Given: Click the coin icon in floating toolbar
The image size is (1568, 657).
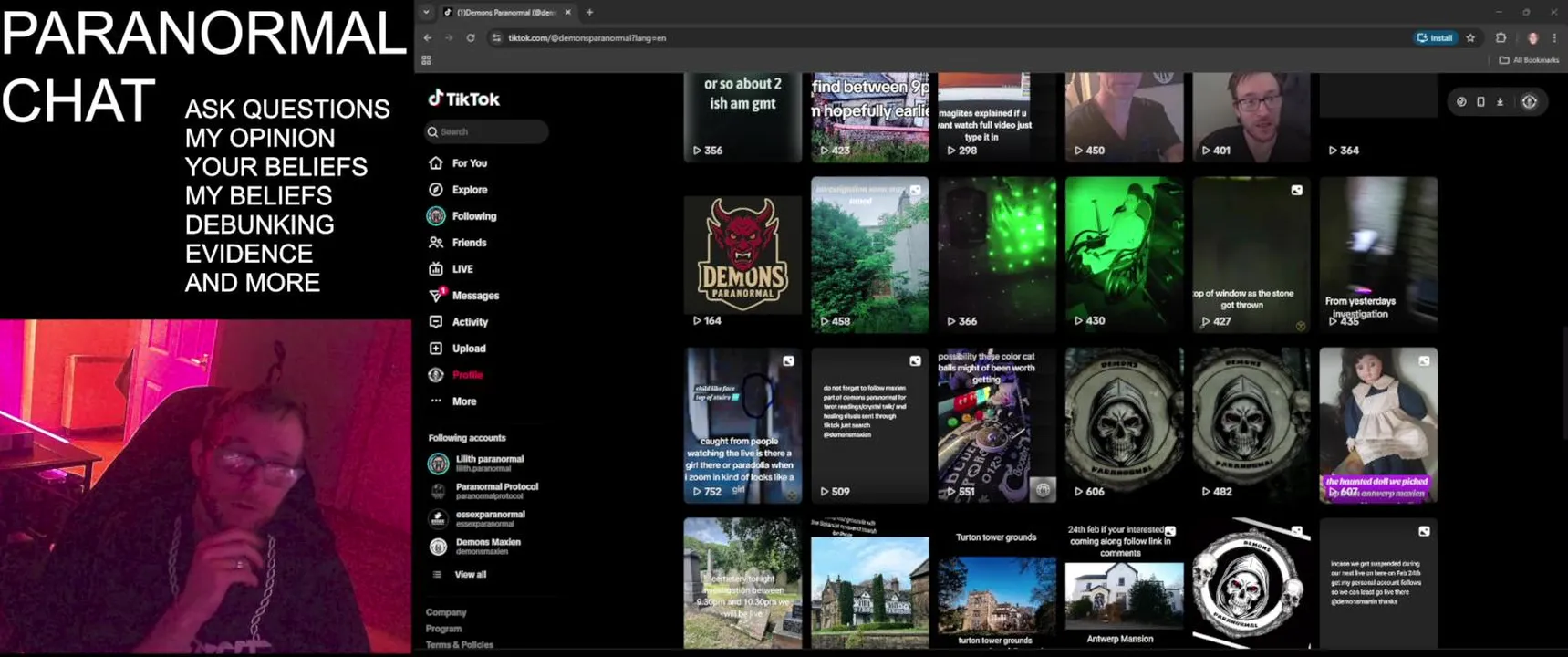Looking at the screenshot, I should [1461, 101].
